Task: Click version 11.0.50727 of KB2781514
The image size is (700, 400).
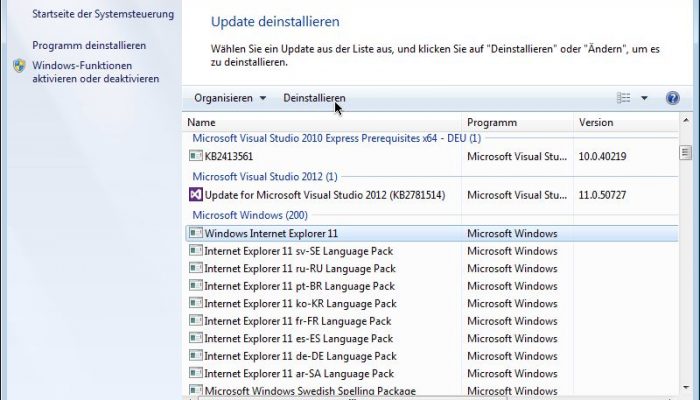Action: click(x=602, y=195)
